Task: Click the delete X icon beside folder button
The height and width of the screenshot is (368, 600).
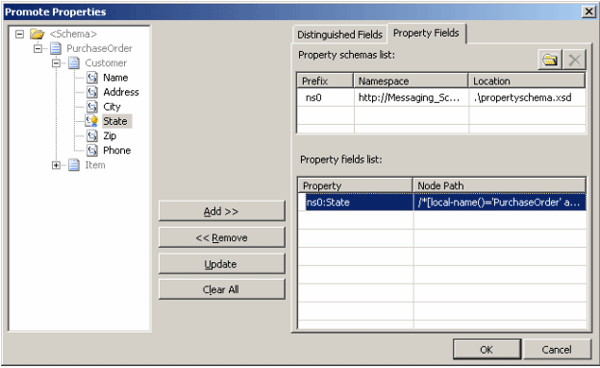Action: (x=574, y=60)
